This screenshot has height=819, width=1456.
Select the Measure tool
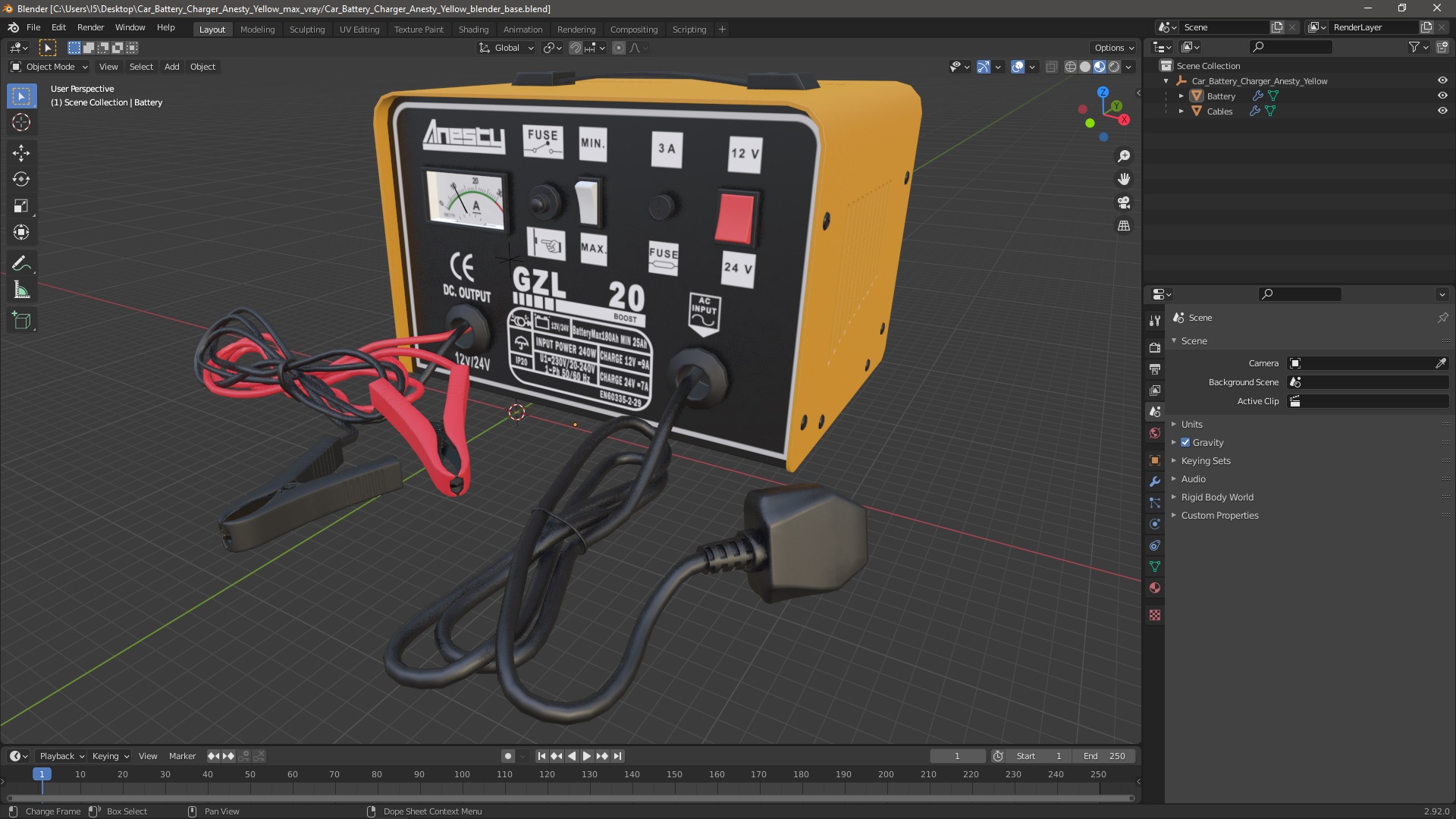[21, 290]
